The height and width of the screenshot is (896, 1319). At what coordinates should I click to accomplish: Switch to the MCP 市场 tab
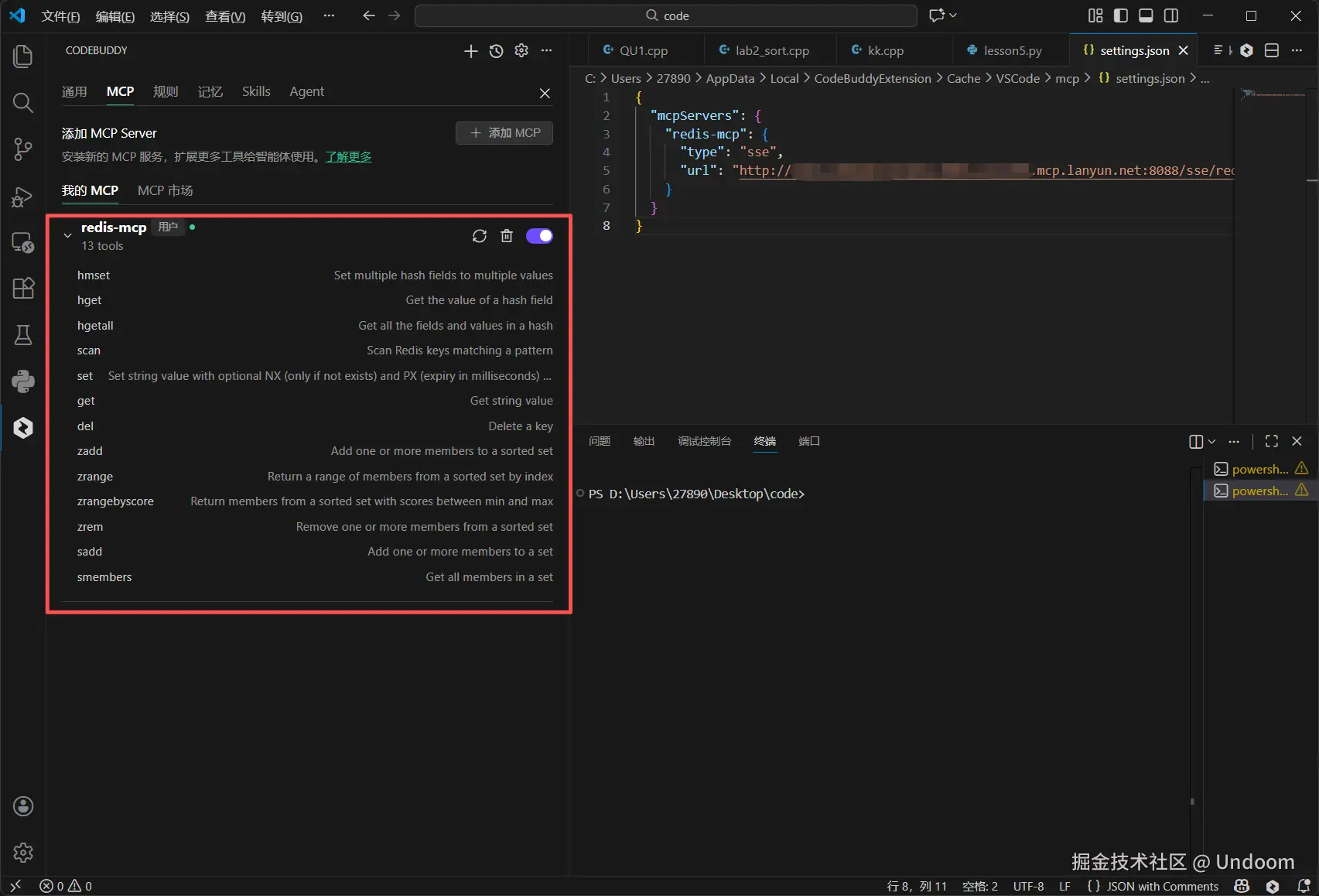(x=165, y=190)
